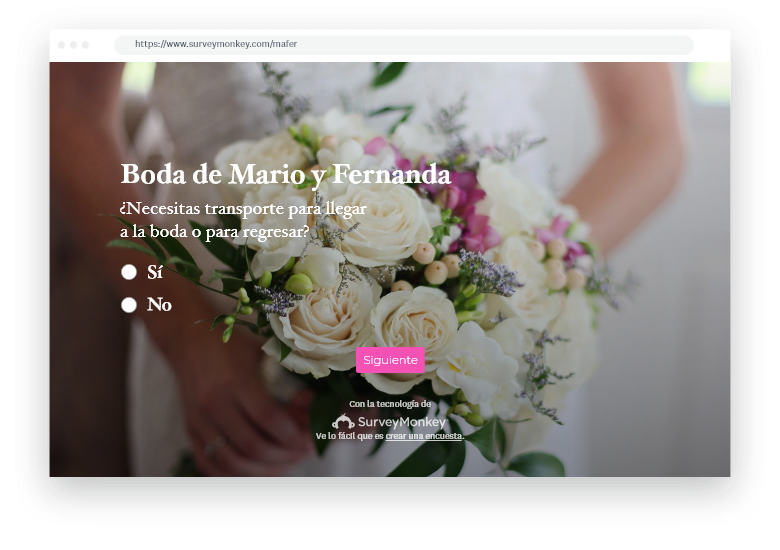Viewport: 780px width, 550px height.
Task: Open the "crear una encuesta" link
Action: 424,436
